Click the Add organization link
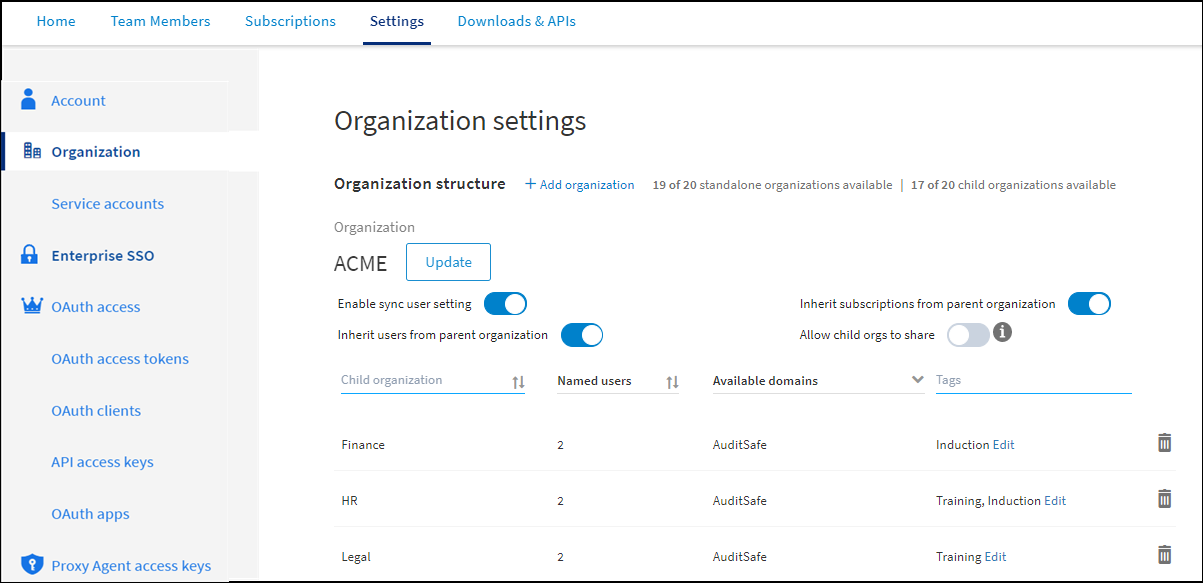 coord(580,185)
